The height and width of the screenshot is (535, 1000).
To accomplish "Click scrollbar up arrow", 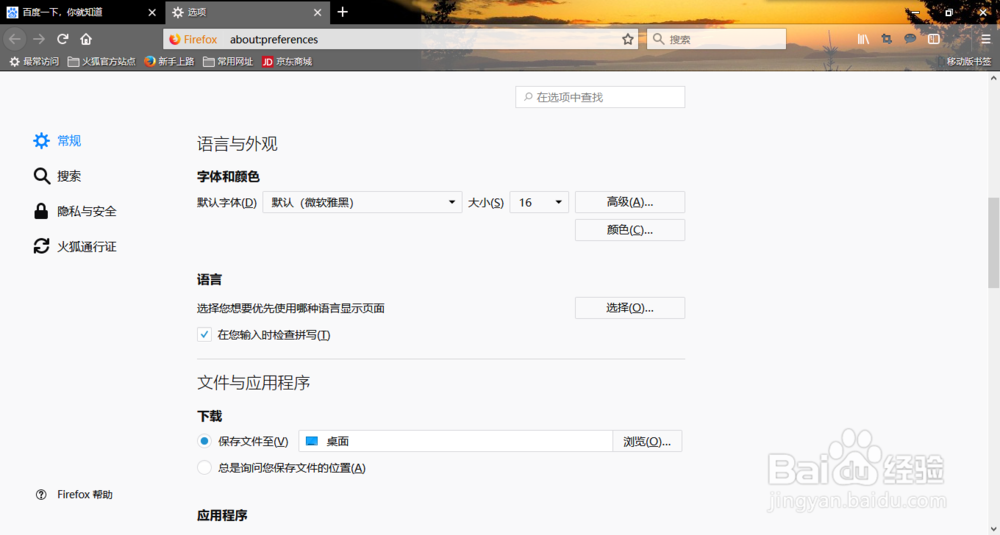I will click(993, 78).
